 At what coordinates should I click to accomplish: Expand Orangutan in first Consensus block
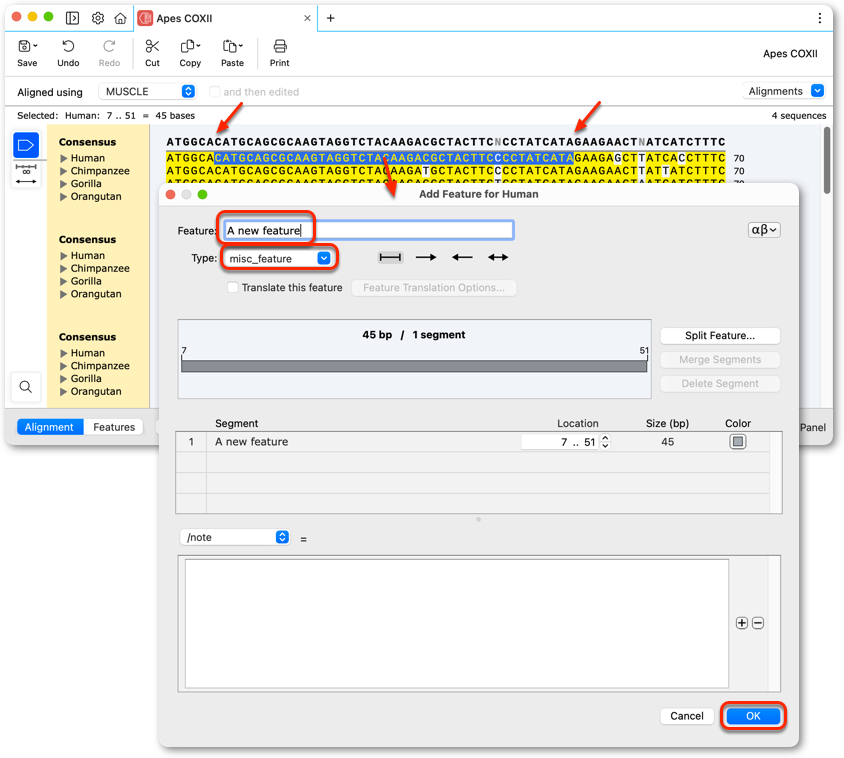(x=64, y=197)
